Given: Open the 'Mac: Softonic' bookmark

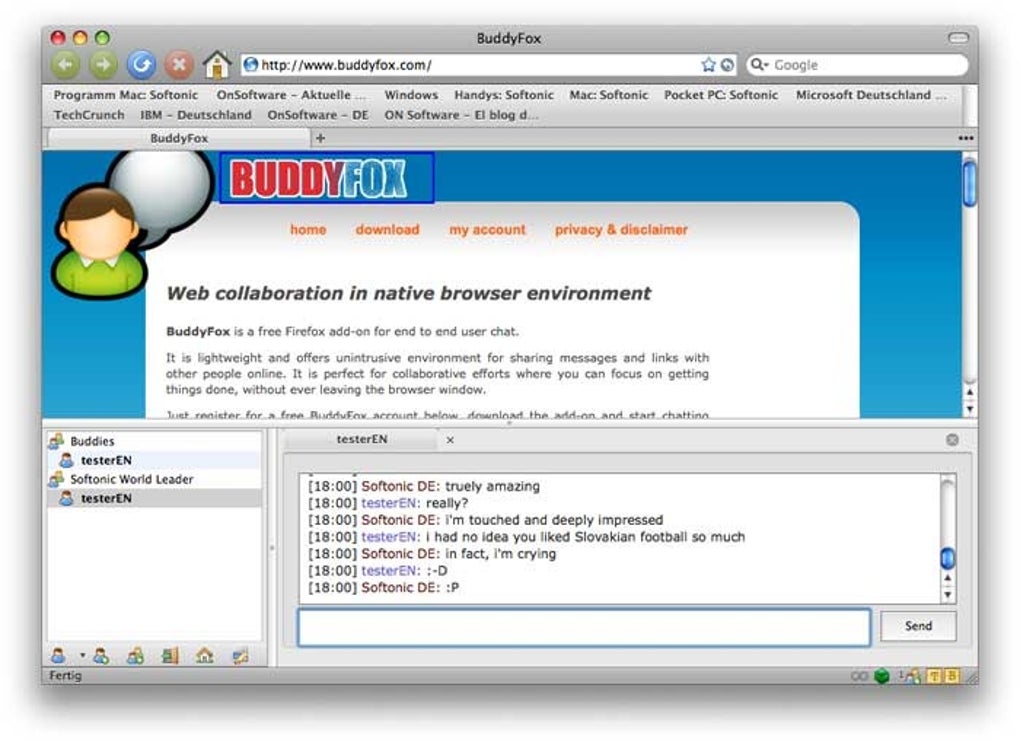Looking at the screenshot, I should click(609, 95).
